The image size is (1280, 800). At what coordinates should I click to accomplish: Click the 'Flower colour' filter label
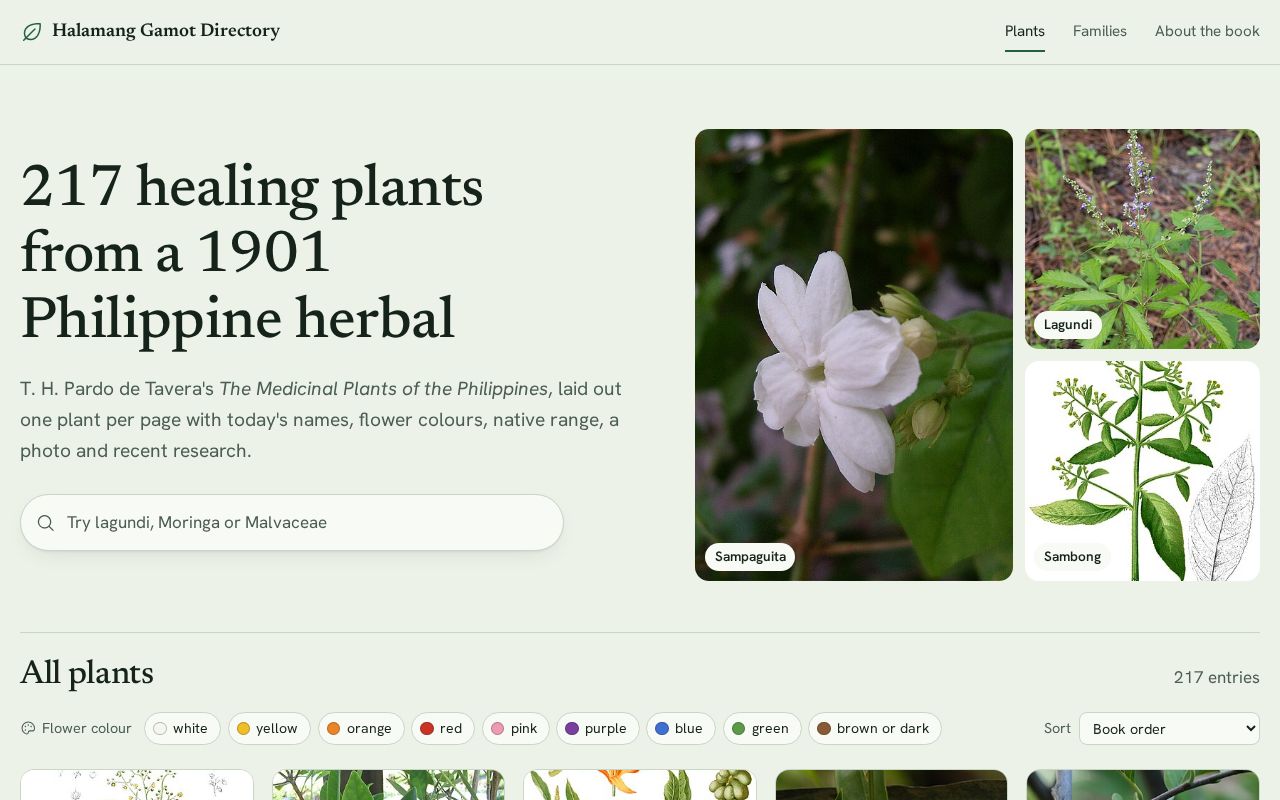click(x=87, y=729)
